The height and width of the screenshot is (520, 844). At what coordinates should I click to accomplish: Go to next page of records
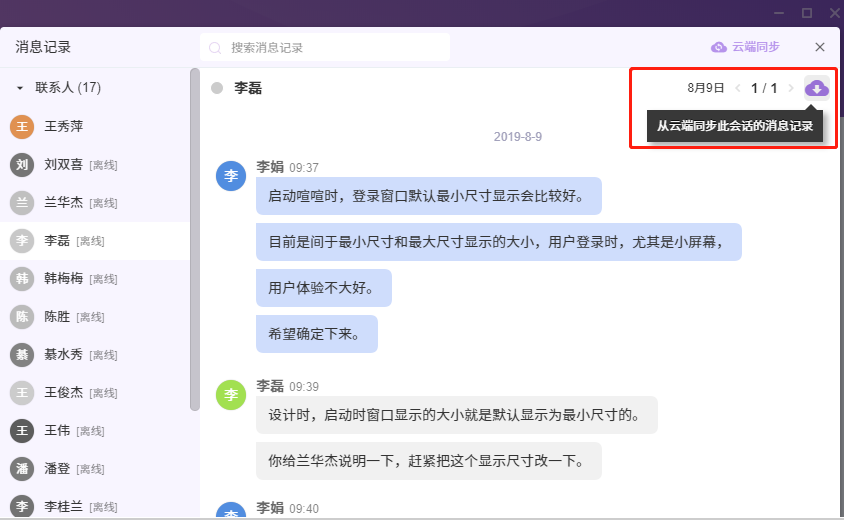click(x=791, y=88)
